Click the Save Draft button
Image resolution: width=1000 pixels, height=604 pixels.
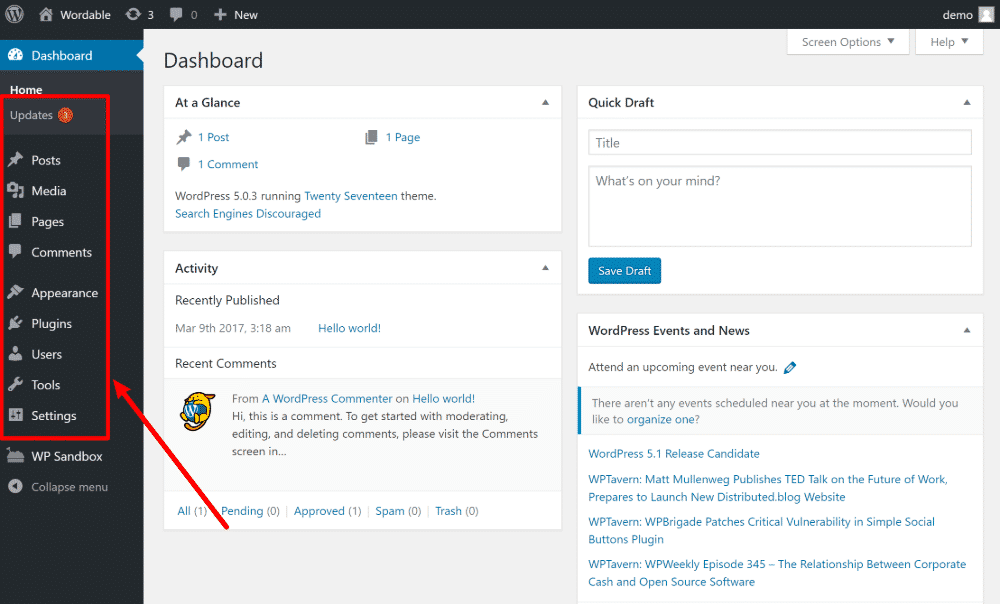624,270
